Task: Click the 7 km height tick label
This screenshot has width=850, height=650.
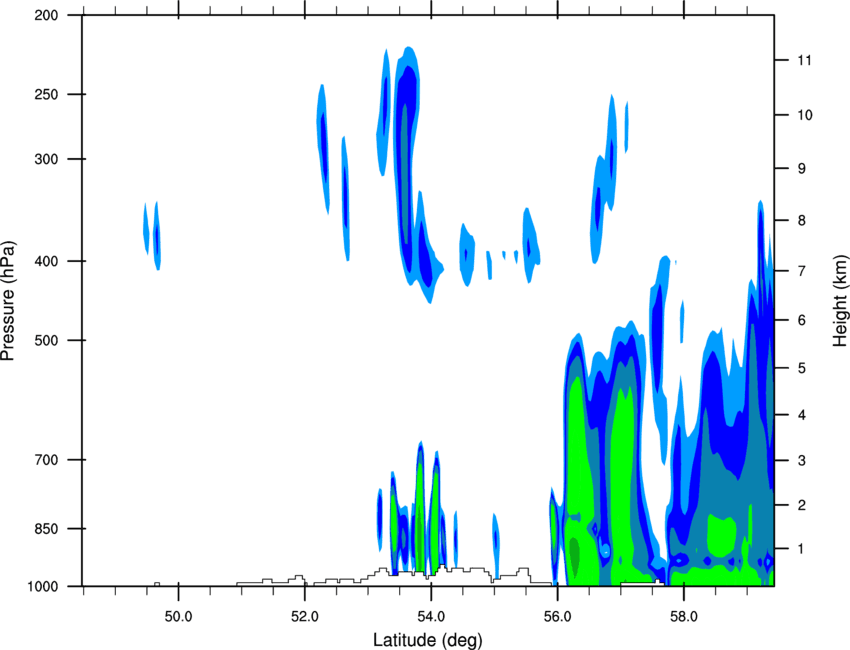Action: 802,271
